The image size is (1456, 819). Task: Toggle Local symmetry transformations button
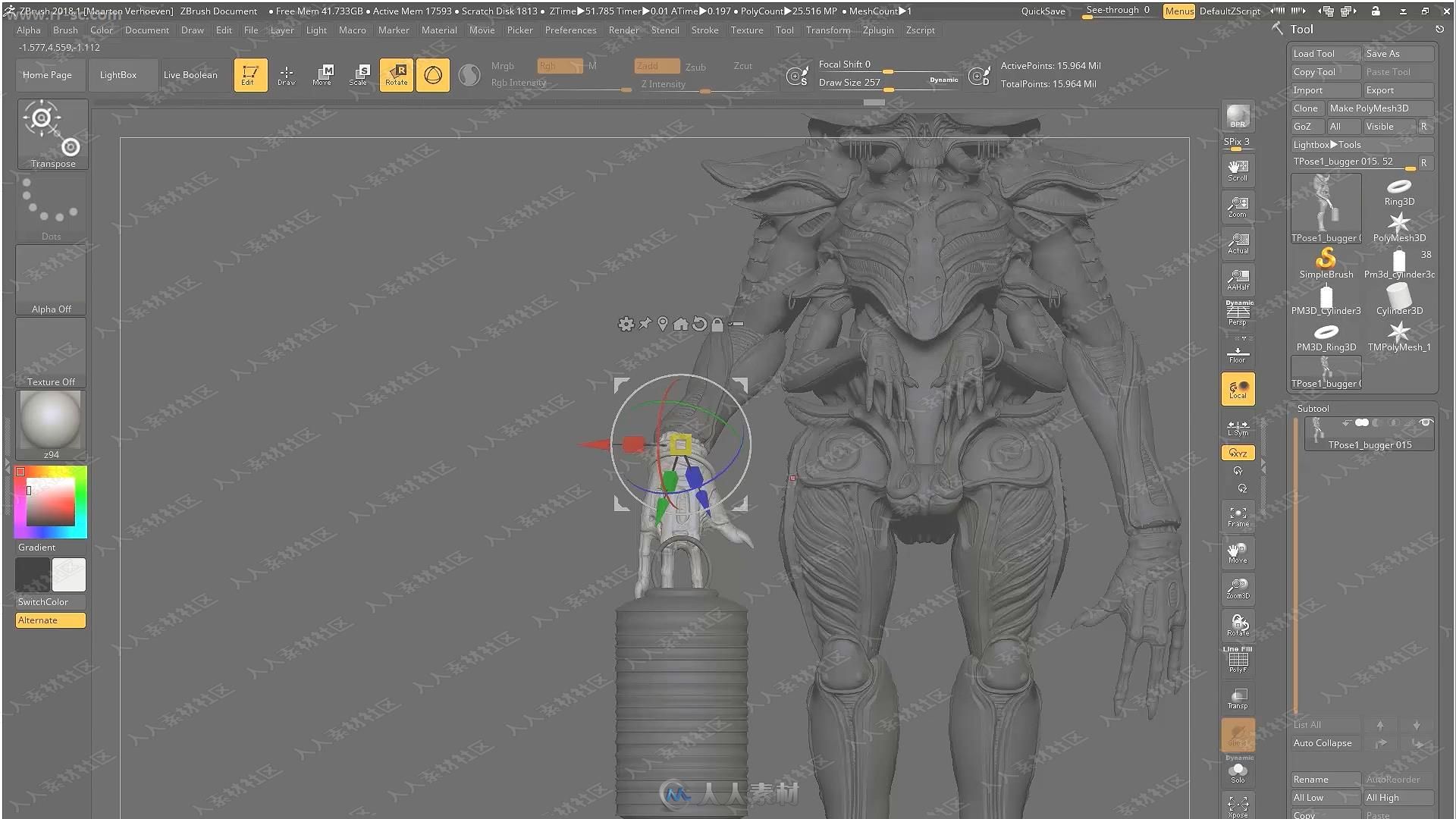(1238, 389)
